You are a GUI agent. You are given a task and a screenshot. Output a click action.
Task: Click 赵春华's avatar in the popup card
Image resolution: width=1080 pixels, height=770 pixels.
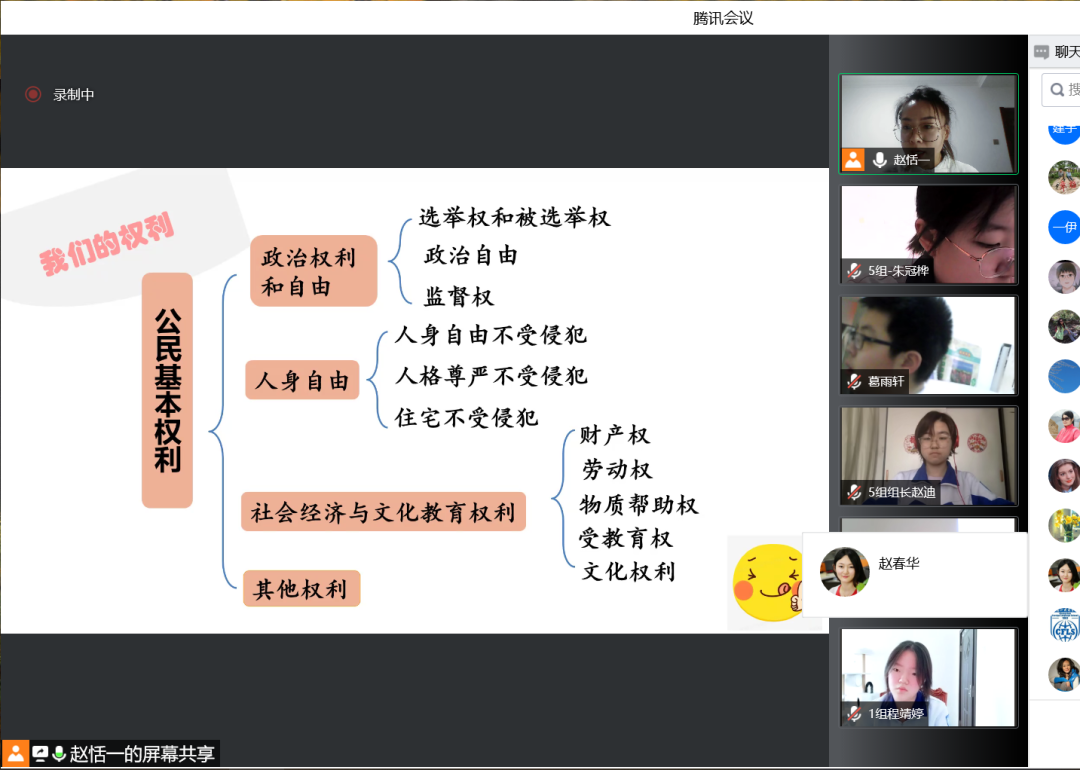pyautogui.click(x=844, y=572)
